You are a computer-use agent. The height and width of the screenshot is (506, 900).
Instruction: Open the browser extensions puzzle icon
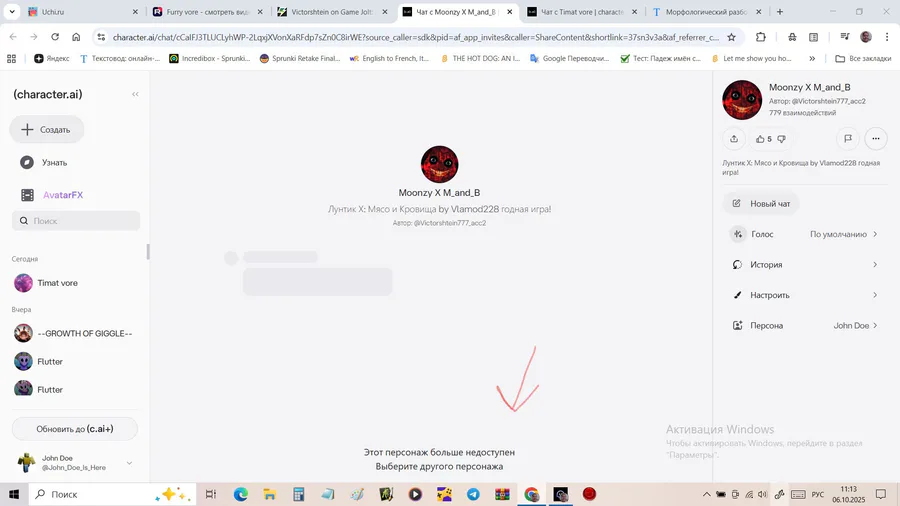tap(761, 37)
